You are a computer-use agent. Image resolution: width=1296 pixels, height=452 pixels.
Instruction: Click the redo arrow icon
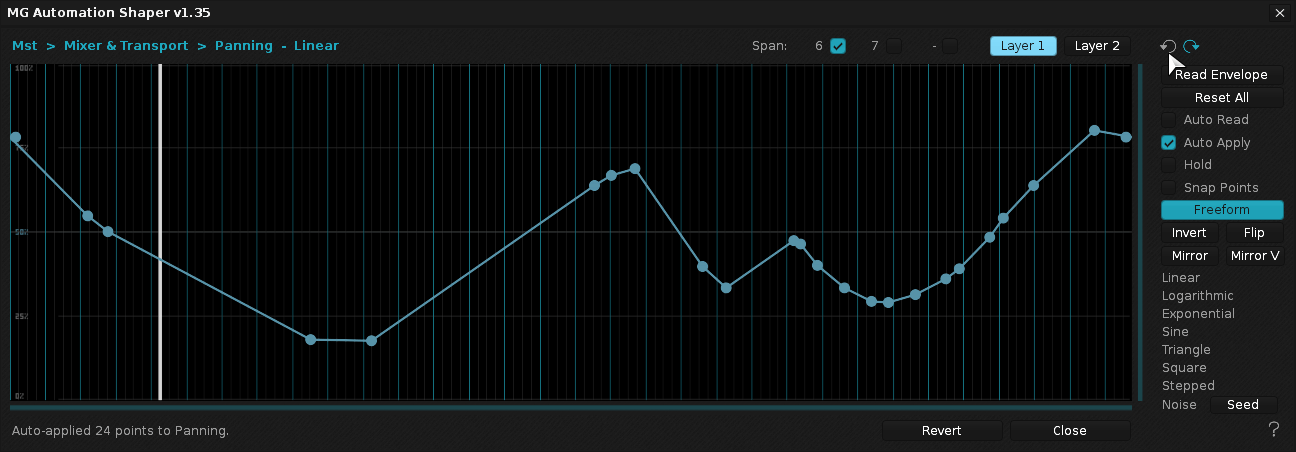pyautogui.click(x=1191, y=46)
